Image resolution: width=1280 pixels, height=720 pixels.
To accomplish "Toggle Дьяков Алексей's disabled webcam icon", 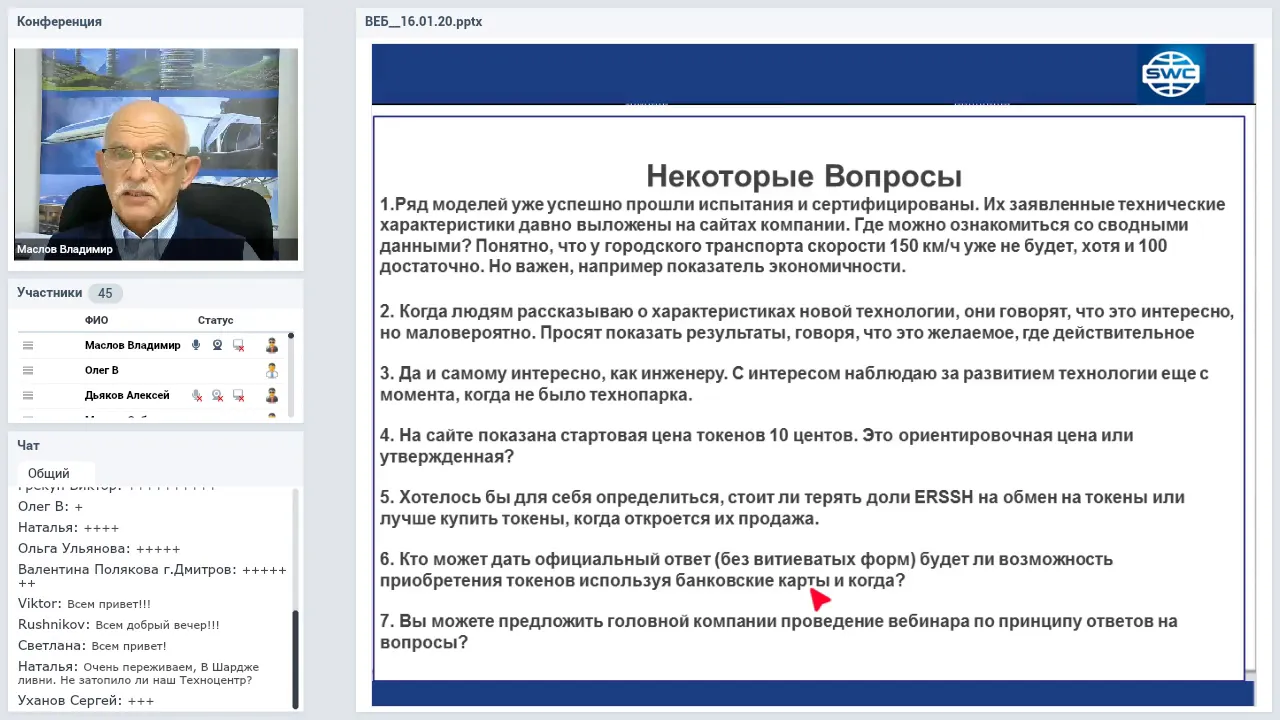I will [217, 396].
